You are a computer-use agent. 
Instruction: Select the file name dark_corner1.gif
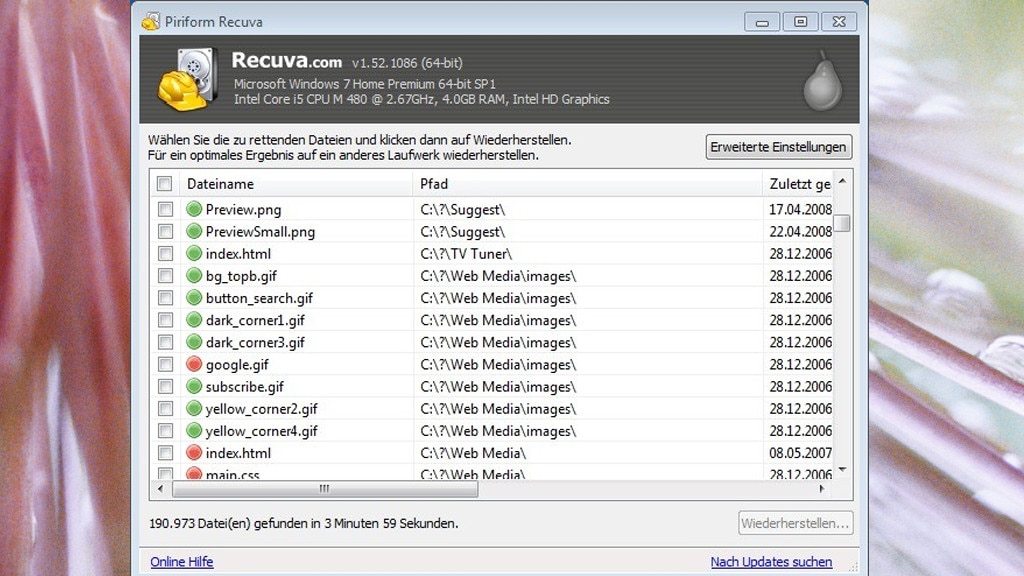pyautogui.click(x=255, y=321)
